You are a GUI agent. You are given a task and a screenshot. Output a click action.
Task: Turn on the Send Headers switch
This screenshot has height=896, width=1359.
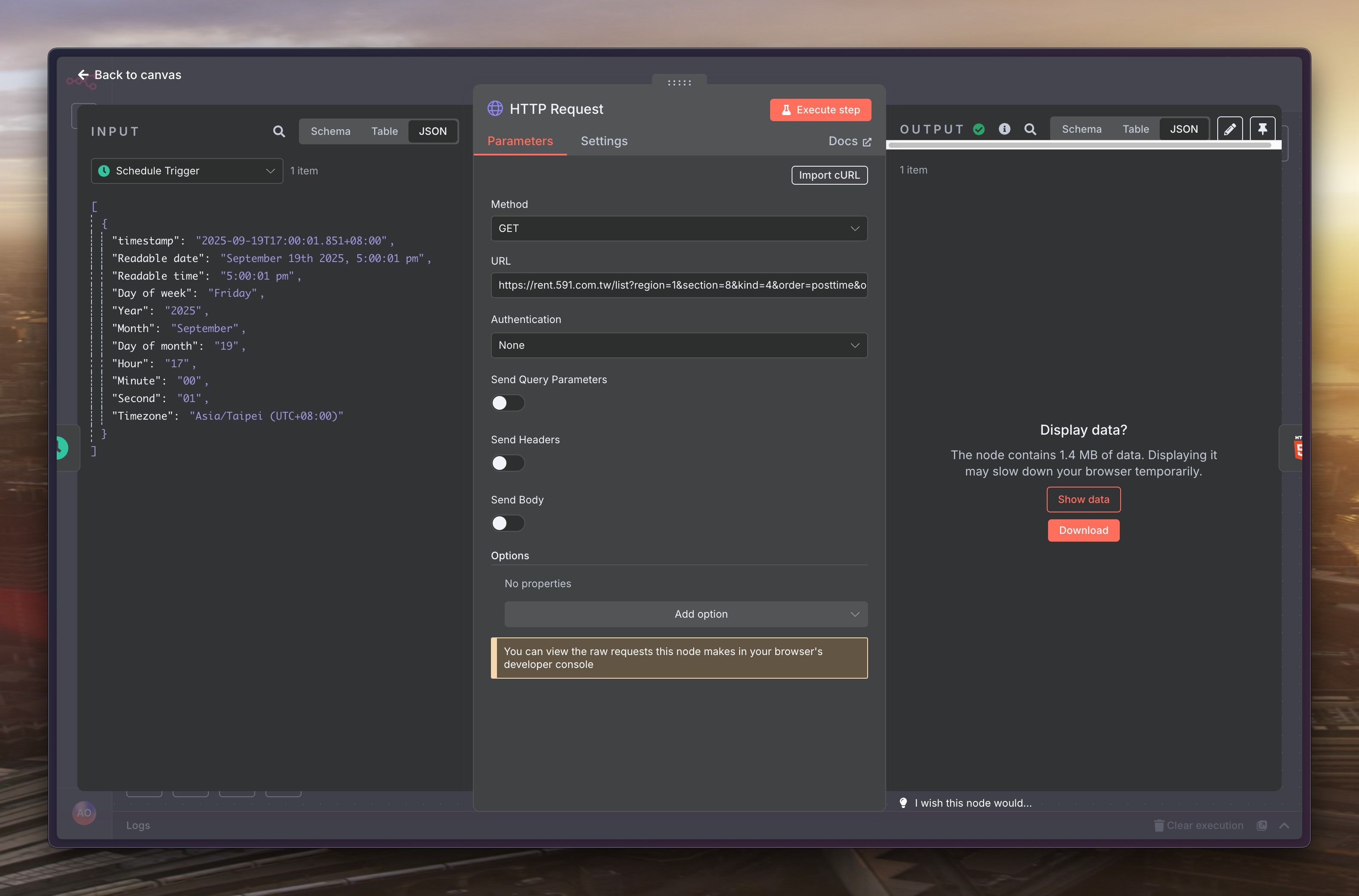point(507,463)
